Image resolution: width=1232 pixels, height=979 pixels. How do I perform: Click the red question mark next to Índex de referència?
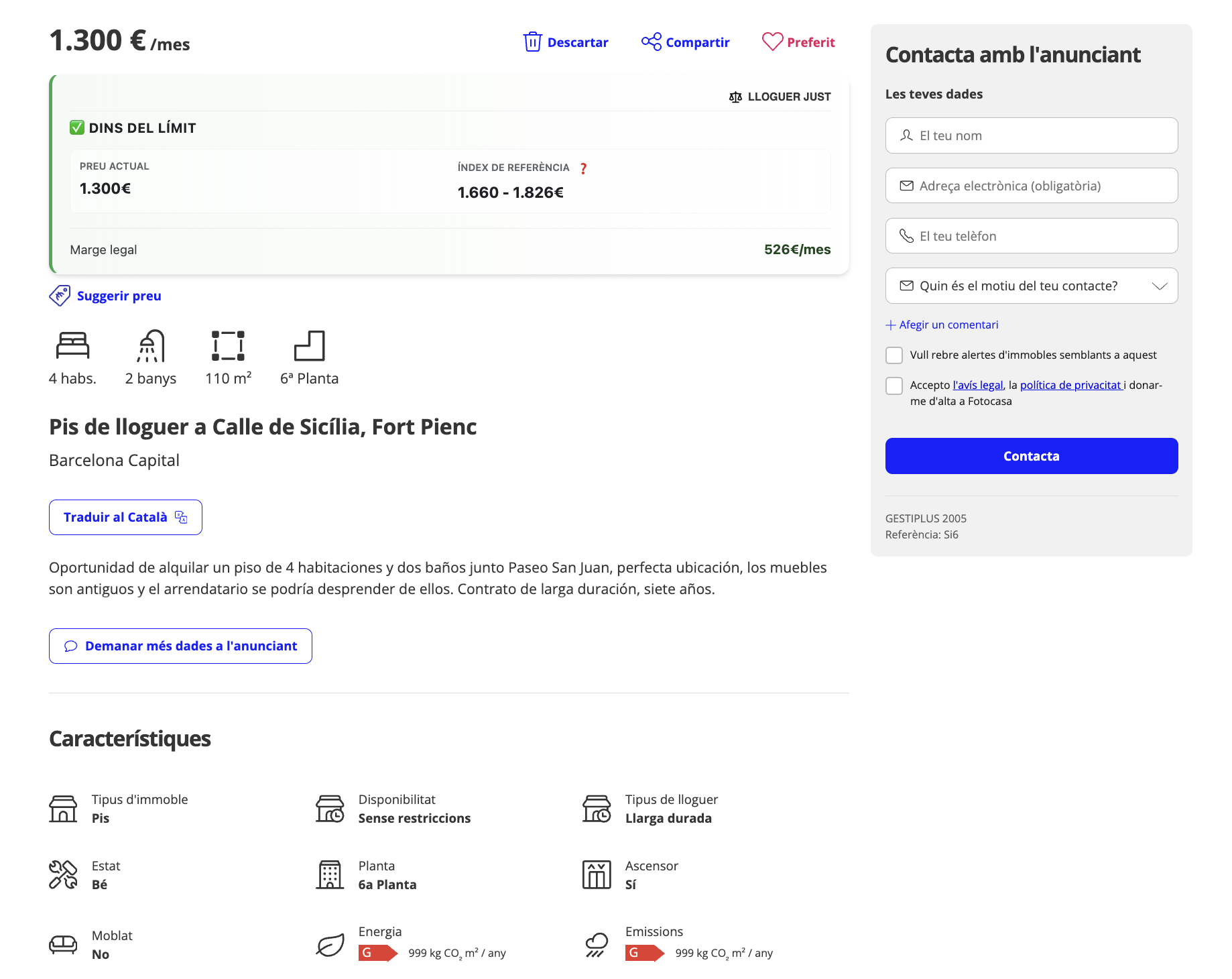click(x=583, y=168)
